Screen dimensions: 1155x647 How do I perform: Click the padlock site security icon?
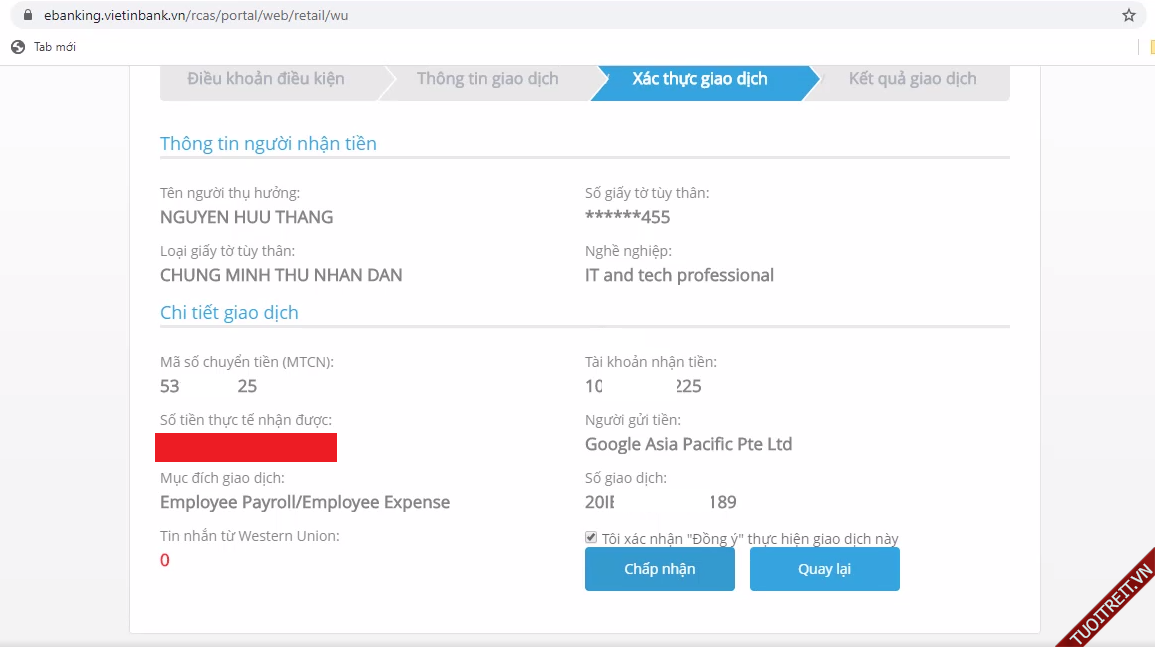[x=27, y=15]
